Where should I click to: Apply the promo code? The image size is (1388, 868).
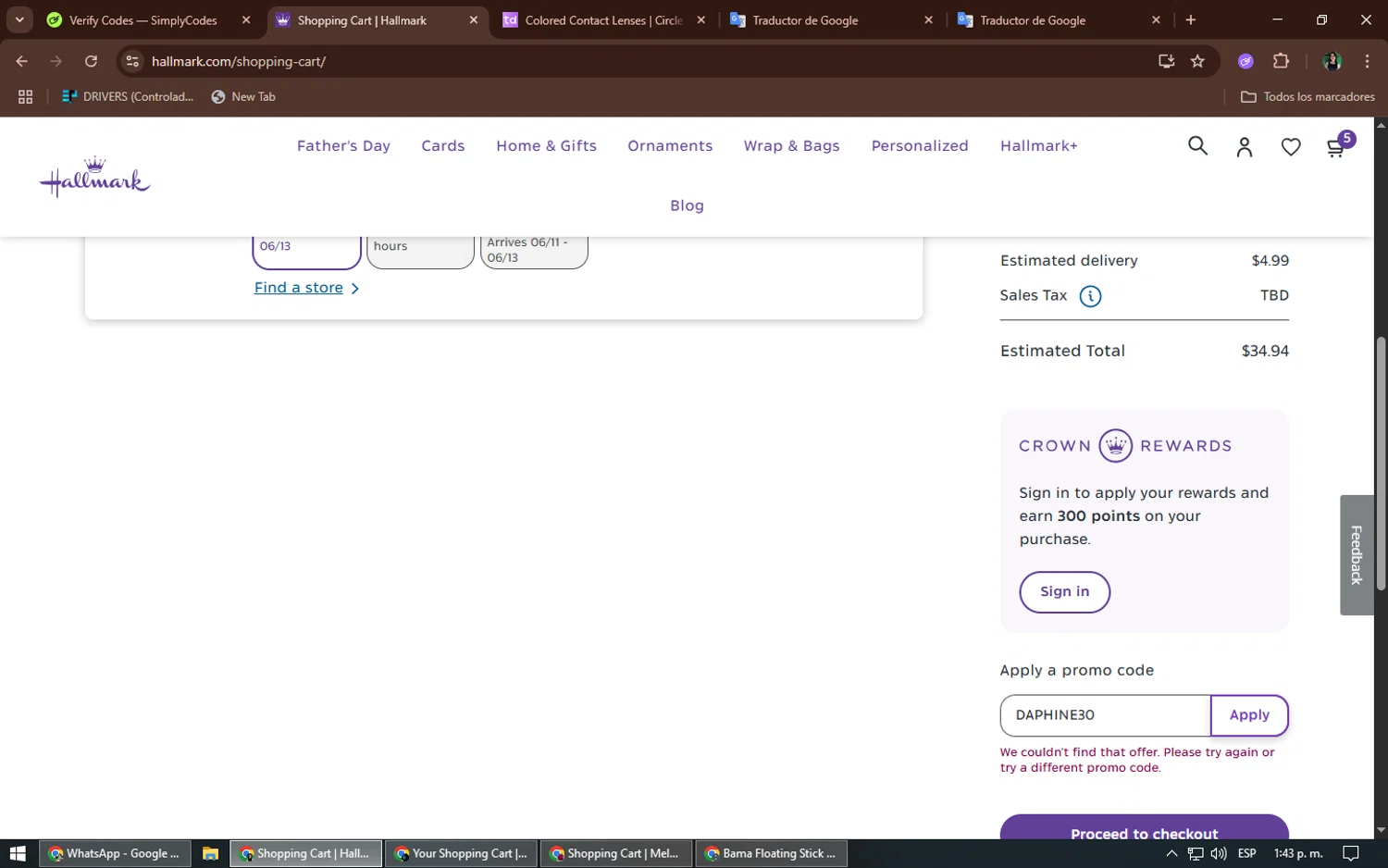1249,715
